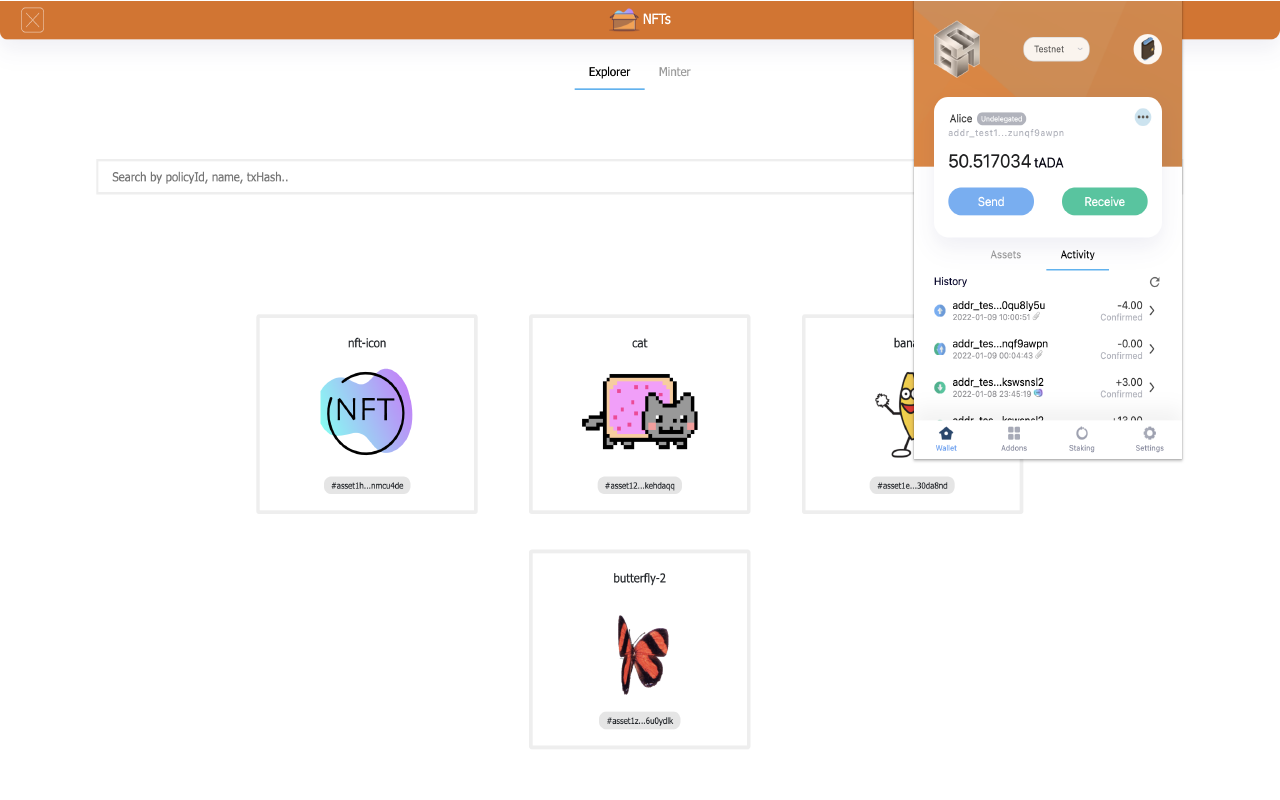Click asset tag #asset1e...30da8nd
Image resolution: width=1280 pixels, height=800 pixels.
[912, 486]
